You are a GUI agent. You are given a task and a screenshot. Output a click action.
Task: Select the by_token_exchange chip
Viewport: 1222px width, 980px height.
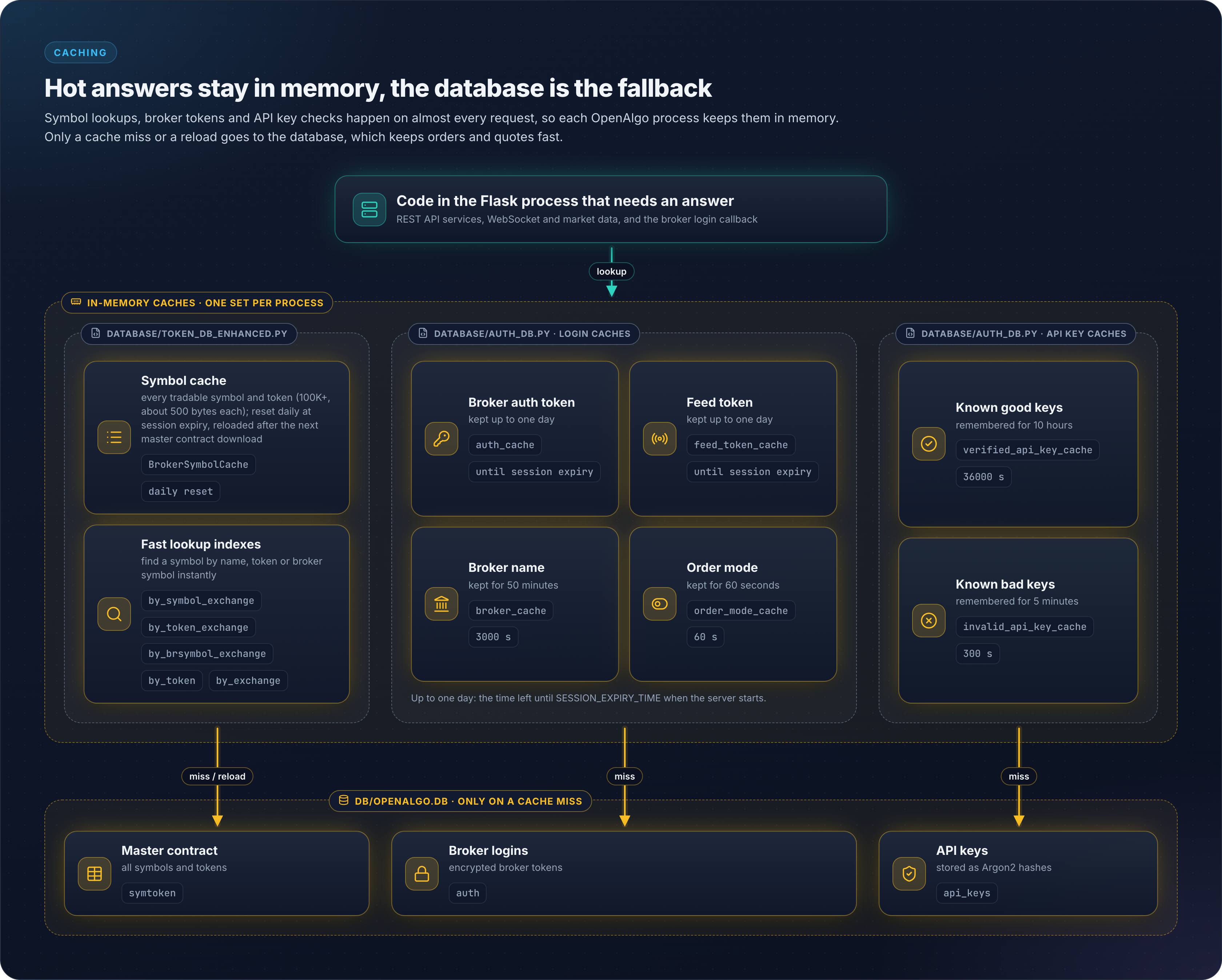pos(198,628)
